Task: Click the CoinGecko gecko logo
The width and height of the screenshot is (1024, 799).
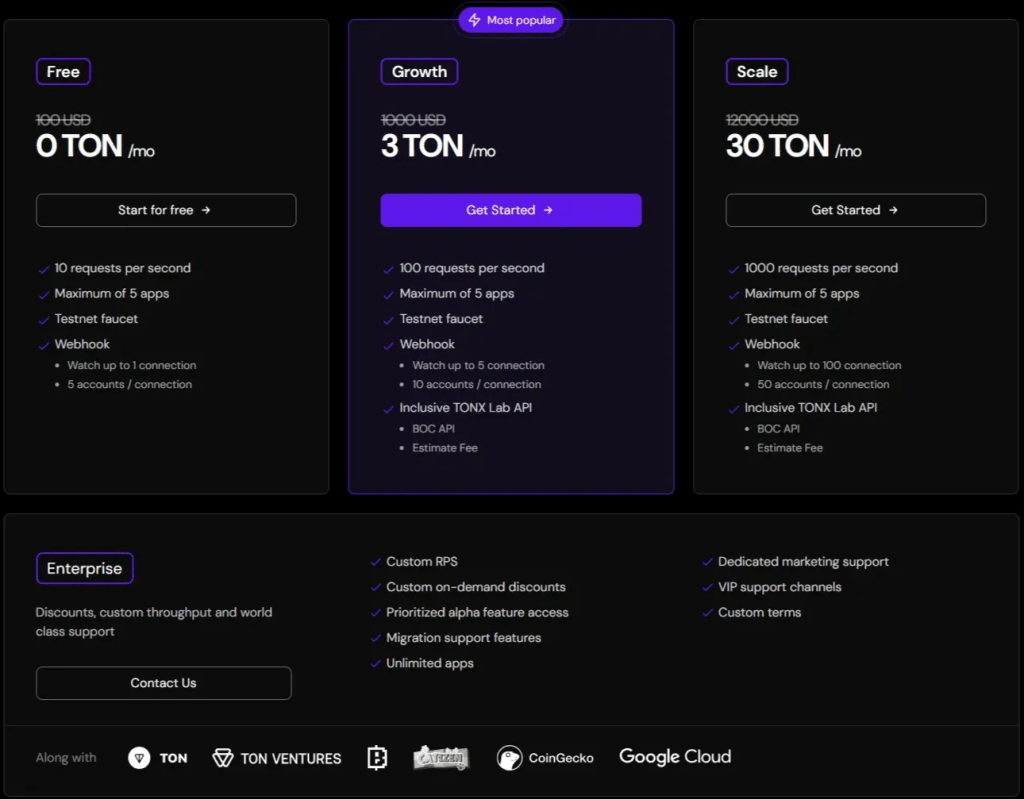Action: pos(509,758)
